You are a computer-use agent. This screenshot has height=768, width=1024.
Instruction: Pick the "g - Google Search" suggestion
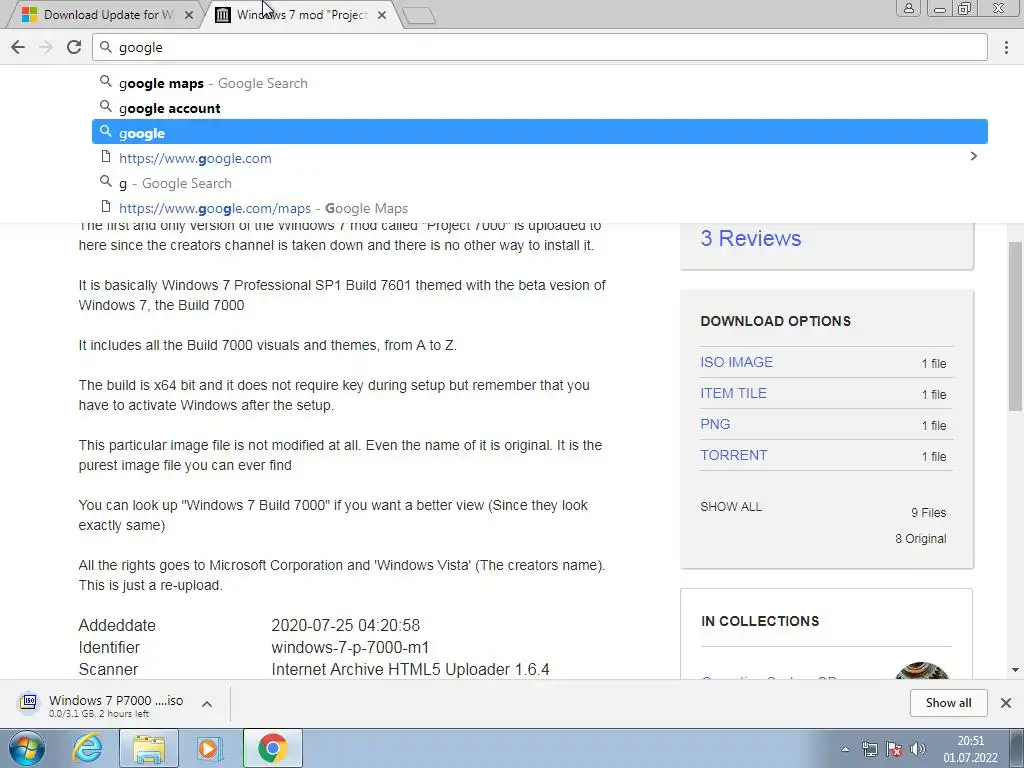pos(539,183)
